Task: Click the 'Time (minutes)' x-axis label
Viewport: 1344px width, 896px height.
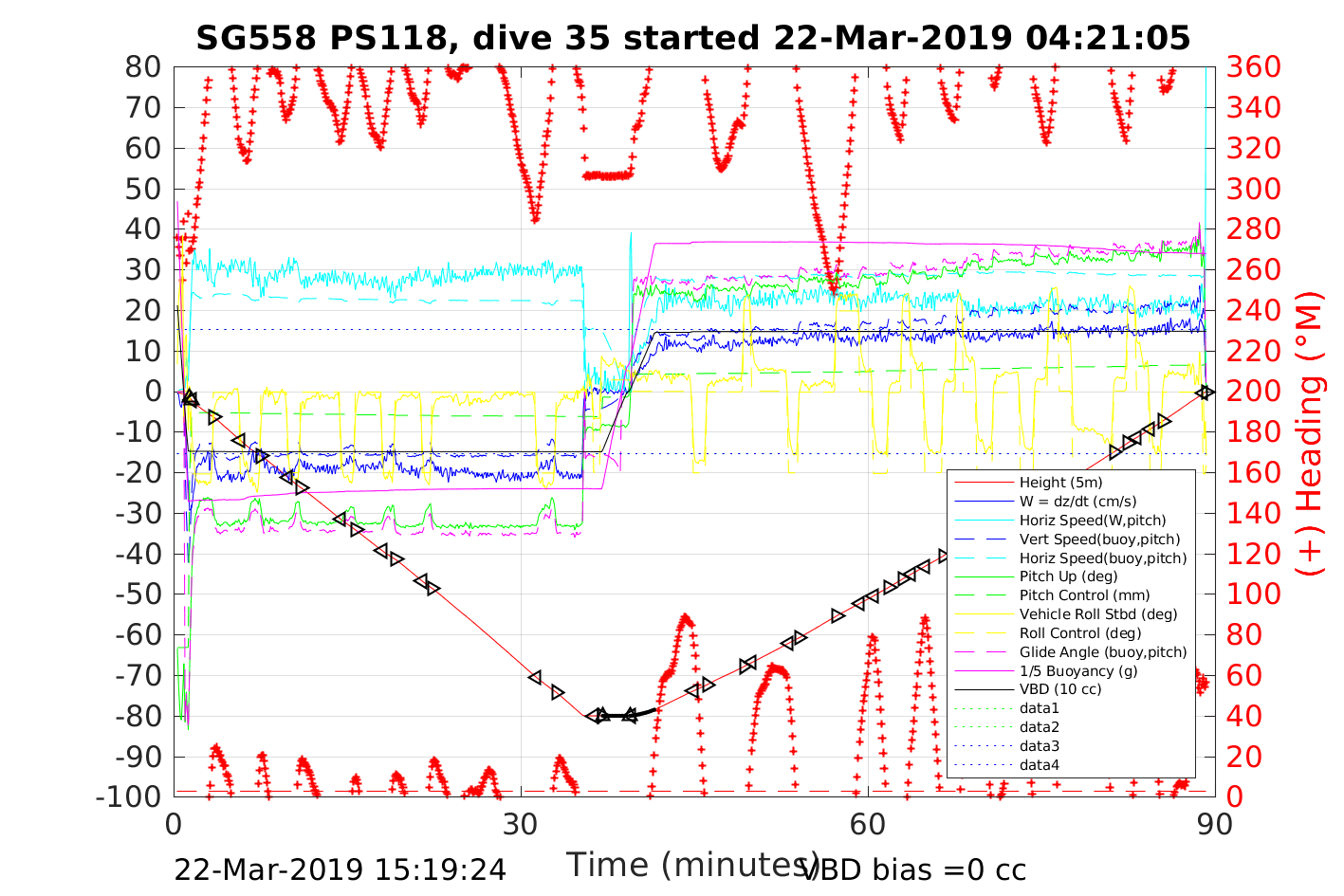Action: pyautogui.click(x=693, y=865)
